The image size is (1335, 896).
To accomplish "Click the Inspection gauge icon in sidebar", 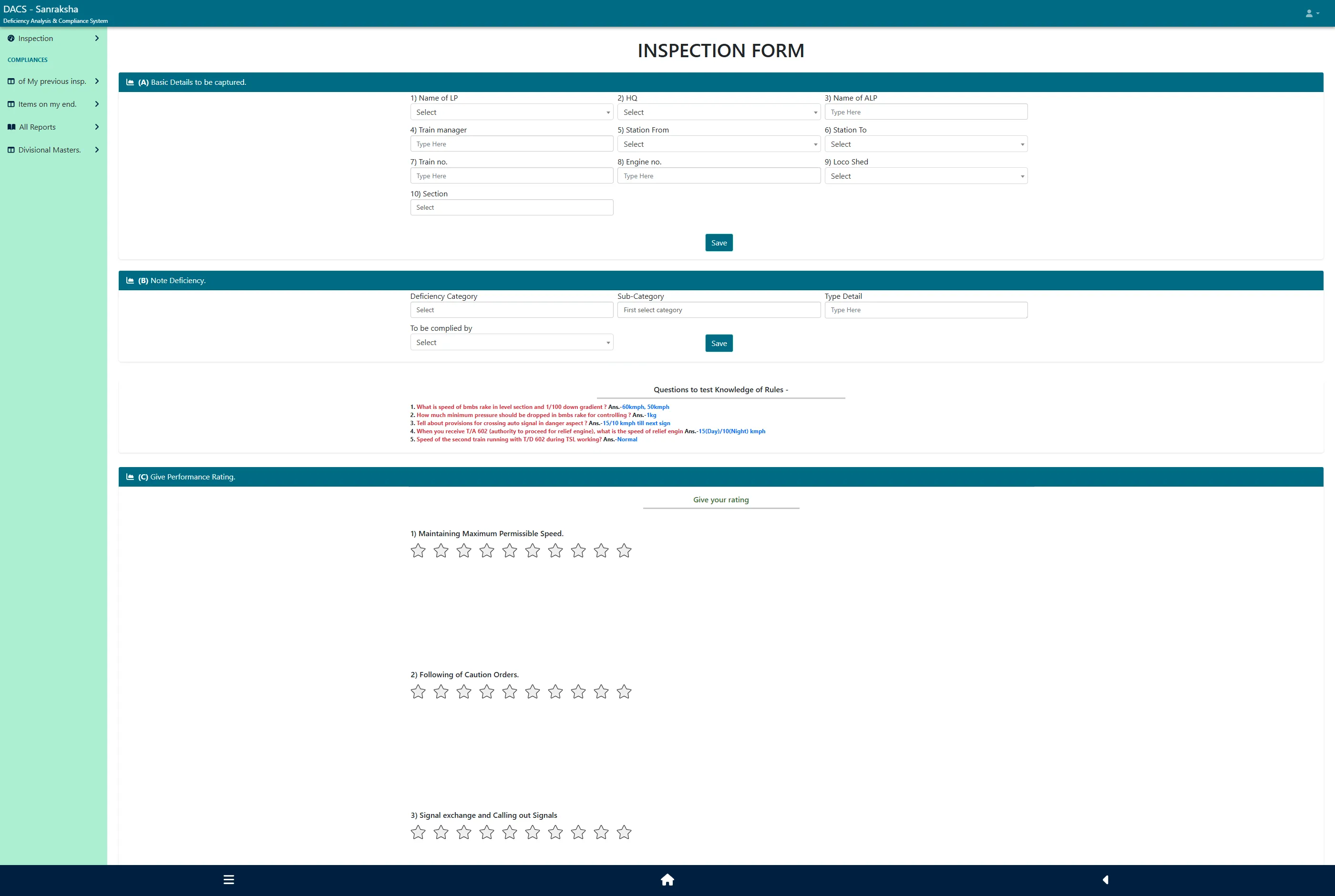I will point(11,38).
